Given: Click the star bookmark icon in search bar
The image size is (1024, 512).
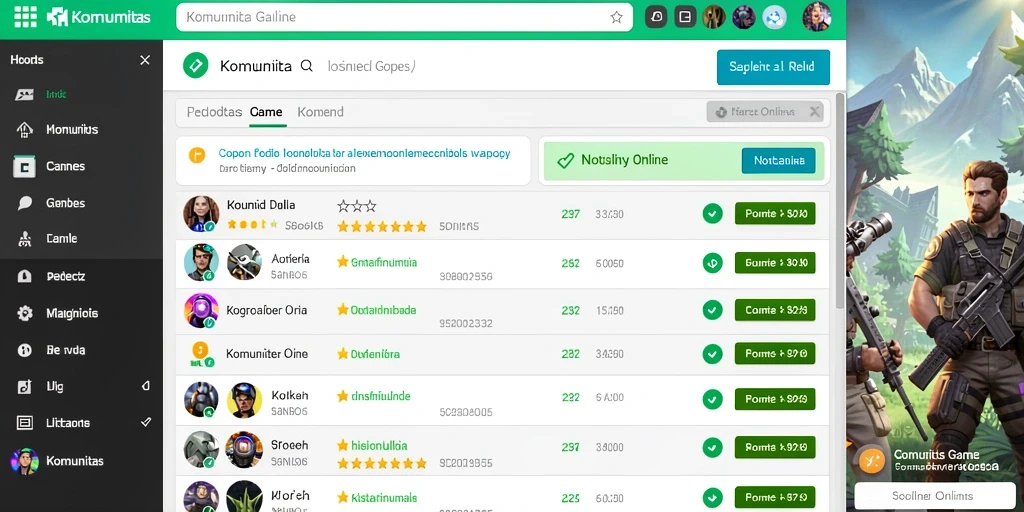Looking at the screenshot, I should [616, 18].
